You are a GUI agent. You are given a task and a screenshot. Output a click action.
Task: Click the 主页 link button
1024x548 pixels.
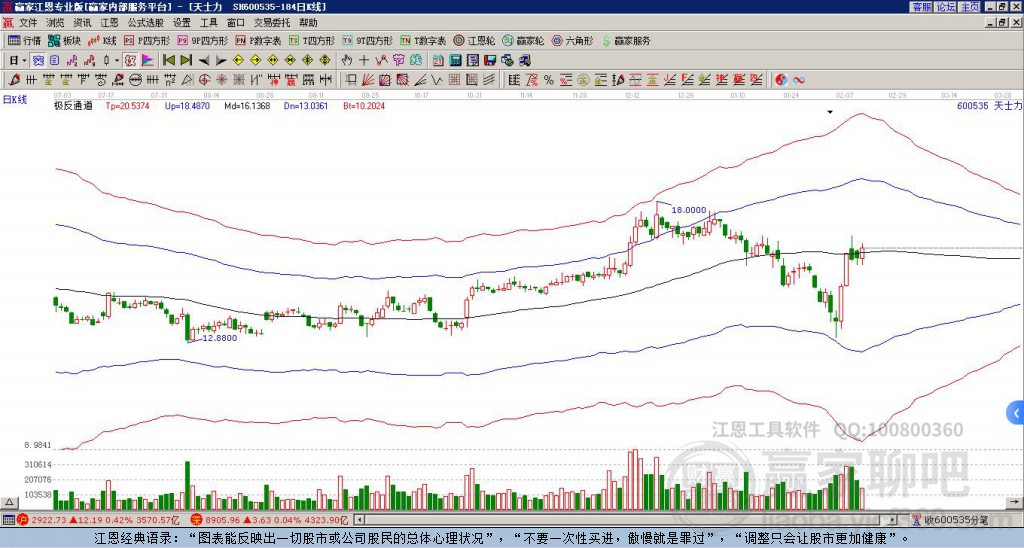click(970, 7)
